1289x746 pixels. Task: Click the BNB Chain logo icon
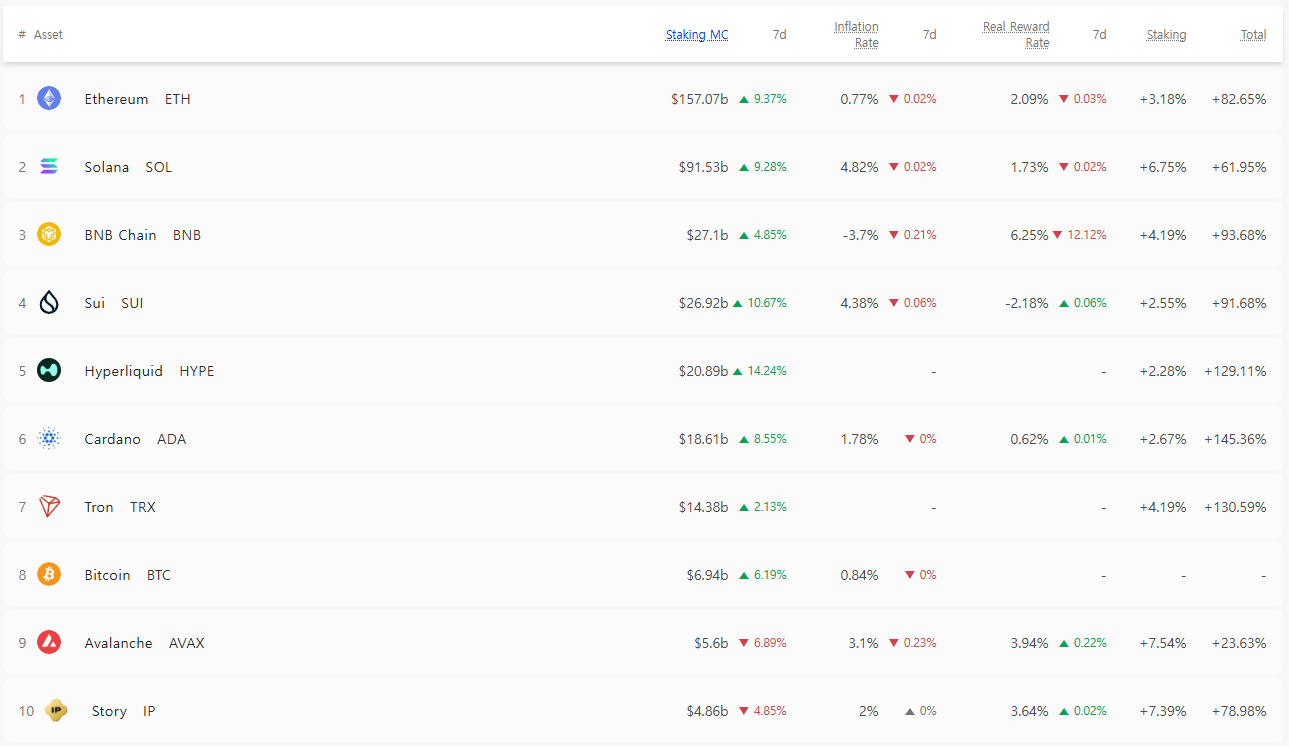[x=49, y=234]
